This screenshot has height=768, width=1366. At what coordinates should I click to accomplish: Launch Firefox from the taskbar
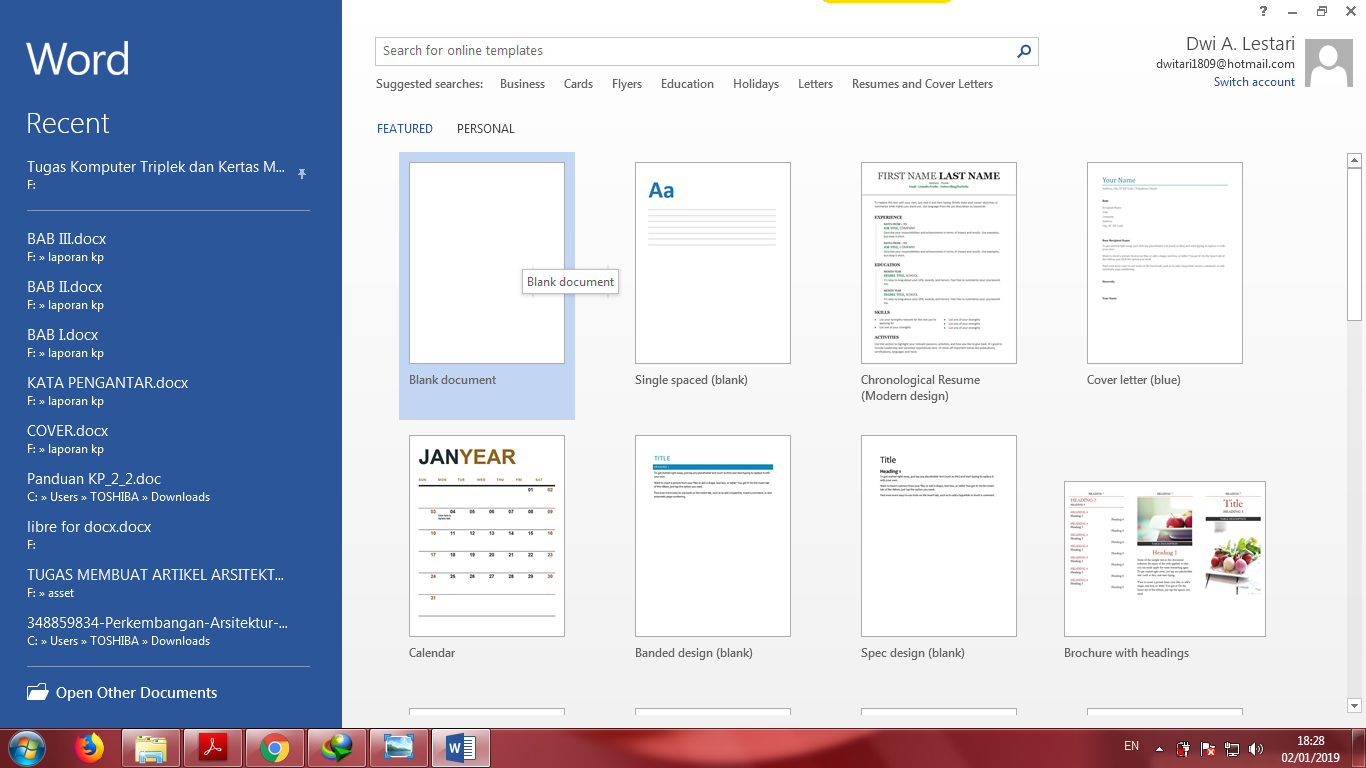click(89, 747)
